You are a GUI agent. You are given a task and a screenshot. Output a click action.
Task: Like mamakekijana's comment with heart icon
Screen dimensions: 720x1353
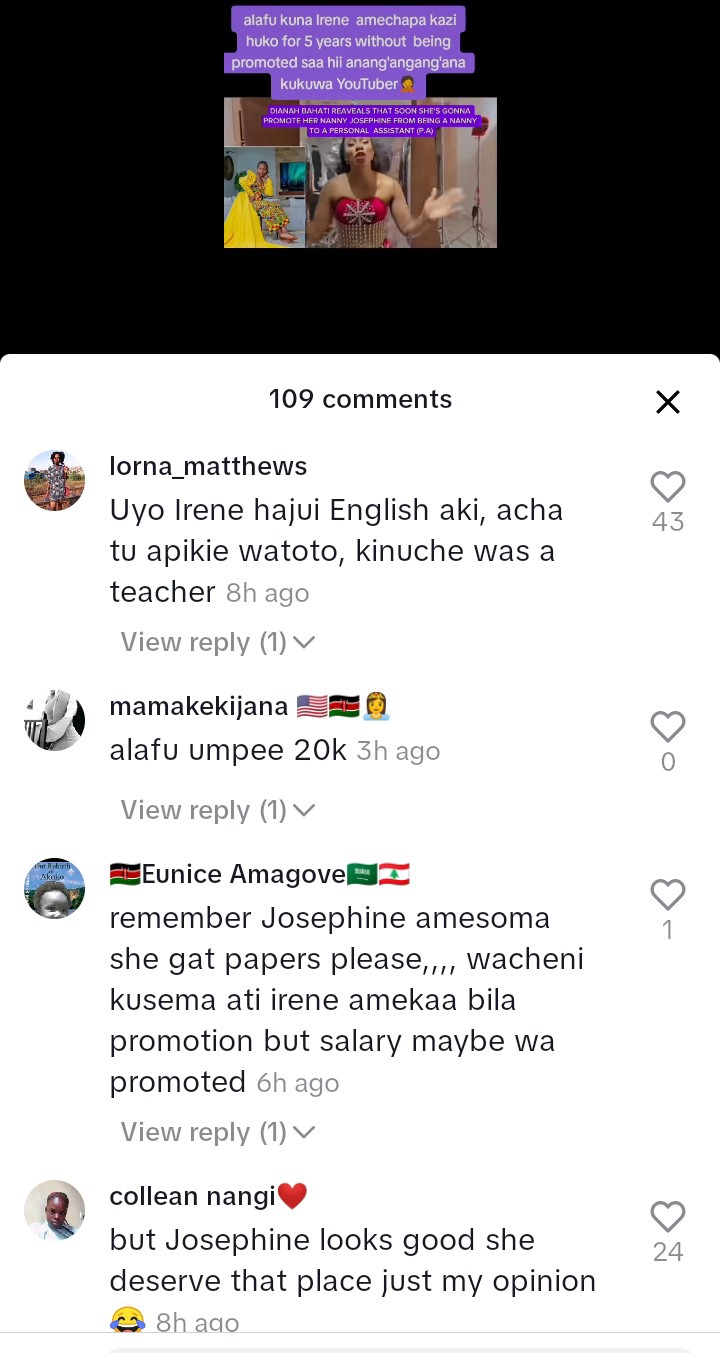667,727
